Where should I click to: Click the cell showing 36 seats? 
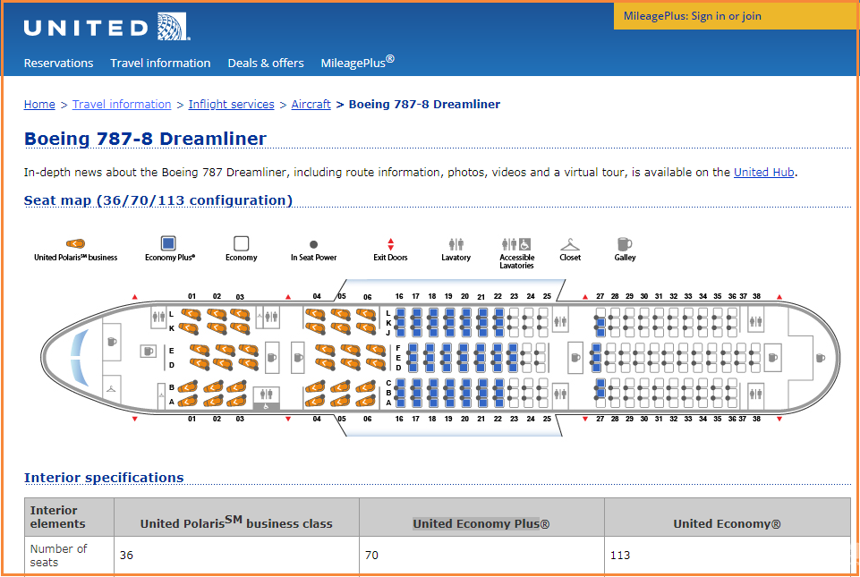click(236, 556)
